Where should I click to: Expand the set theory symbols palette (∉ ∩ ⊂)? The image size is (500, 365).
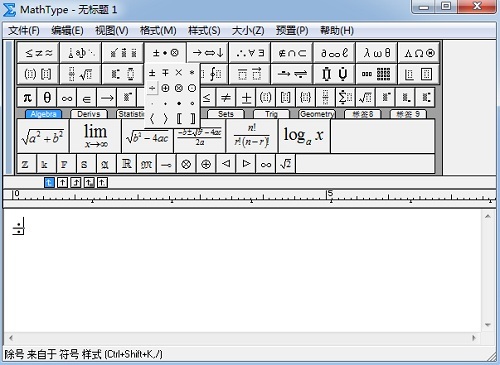[x=292, y=53]
